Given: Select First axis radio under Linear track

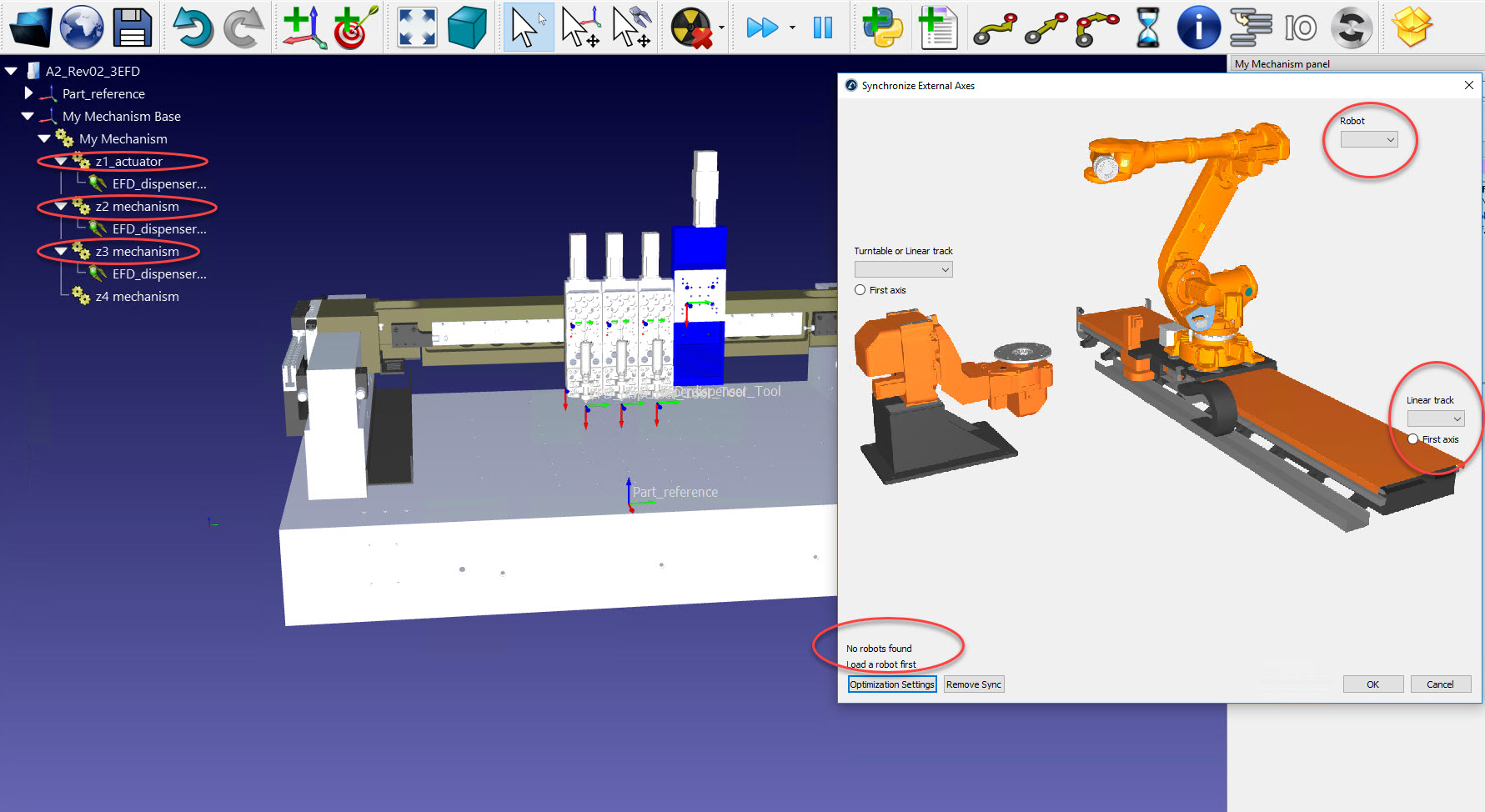Looking at the screenshot, I should (x=1413, y=439).
